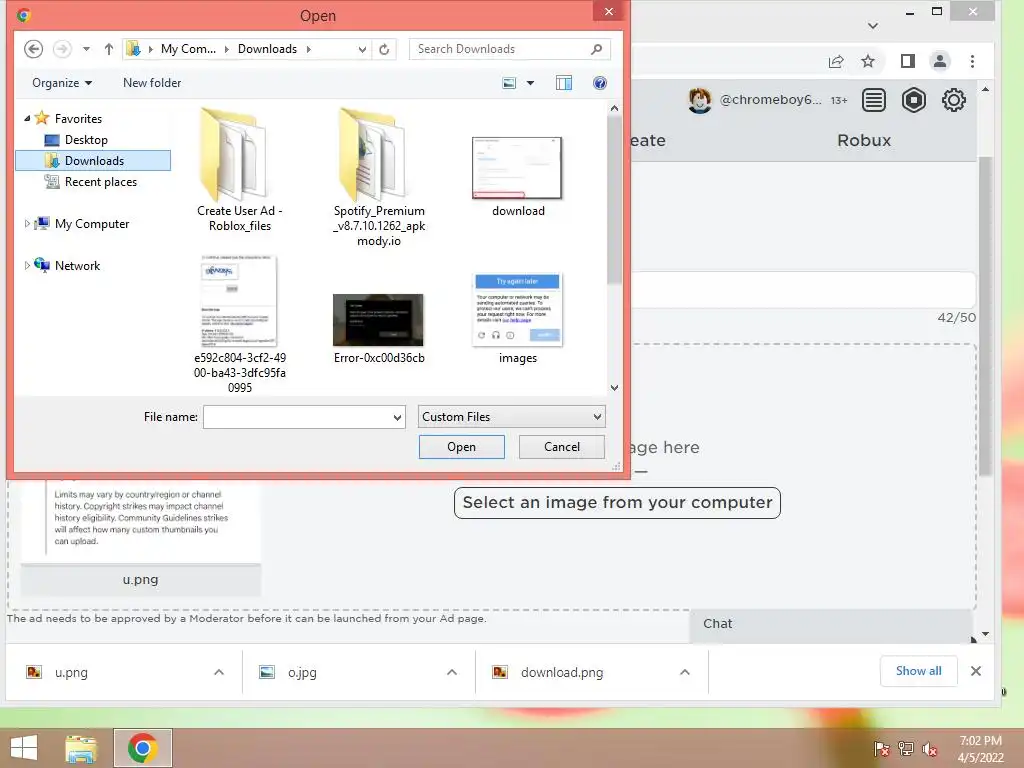The width and height of the screenshot is (1024, 768).
Task: Click the Forward arrow in Open dialog
Action: tap(62, 49)
